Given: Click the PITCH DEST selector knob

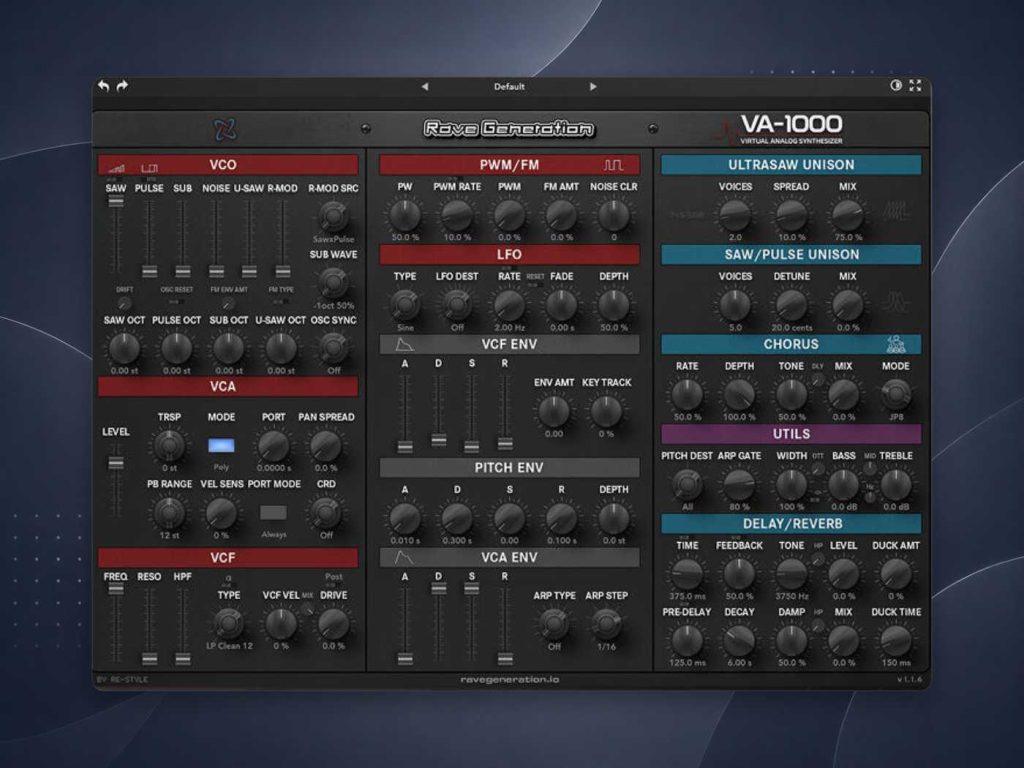Looking at the screenshot, I should tap(686, 485).
